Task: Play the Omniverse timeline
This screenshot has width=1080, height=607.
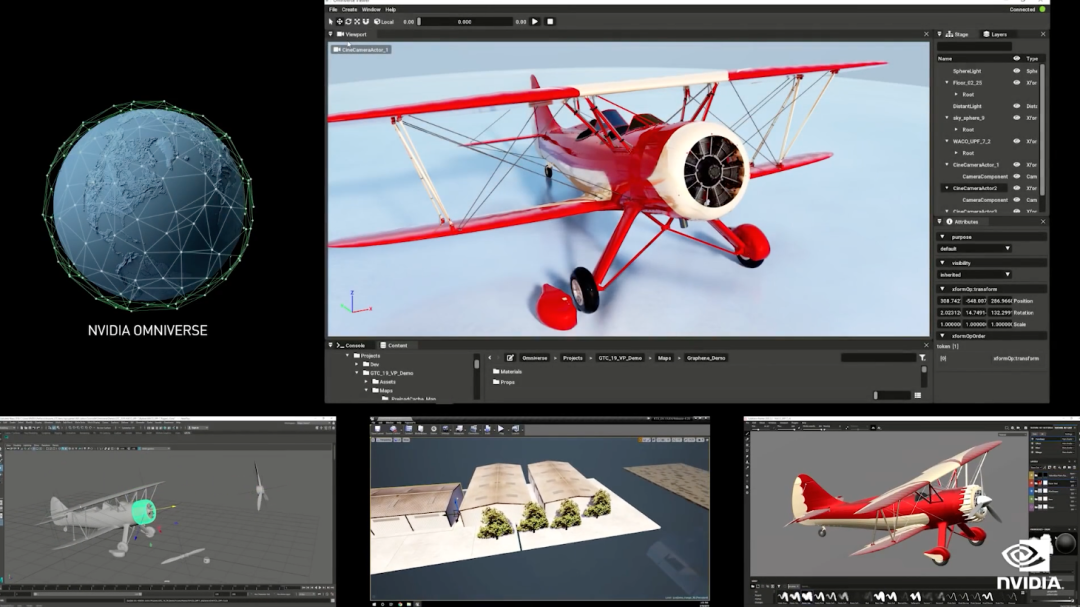Action: pos(535,21)
